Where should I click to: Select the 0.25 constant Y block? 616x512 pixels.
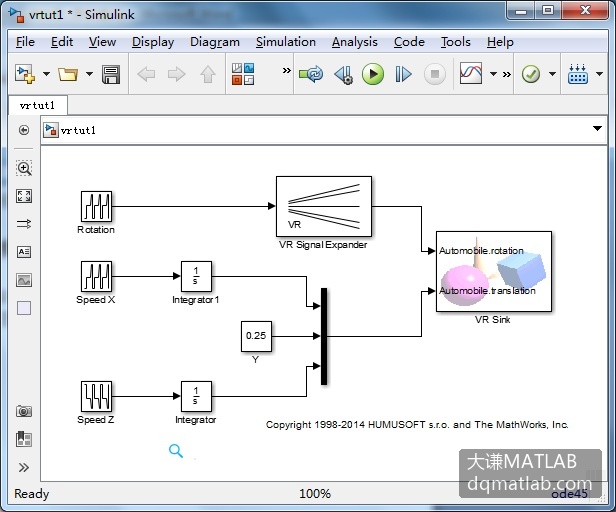click(256, 336)
